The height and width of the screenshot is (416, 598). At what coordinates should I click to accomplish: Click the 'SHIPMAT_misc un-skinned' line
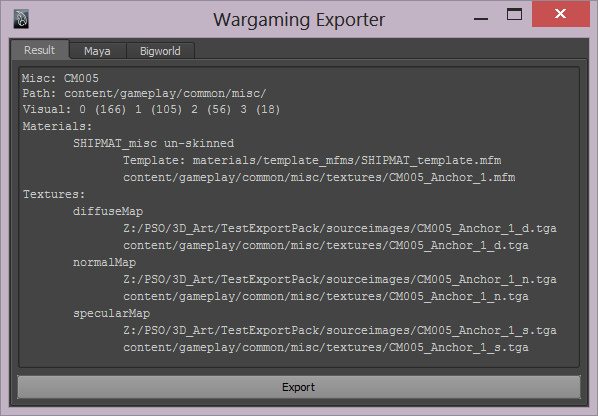[x=153, y=143]
